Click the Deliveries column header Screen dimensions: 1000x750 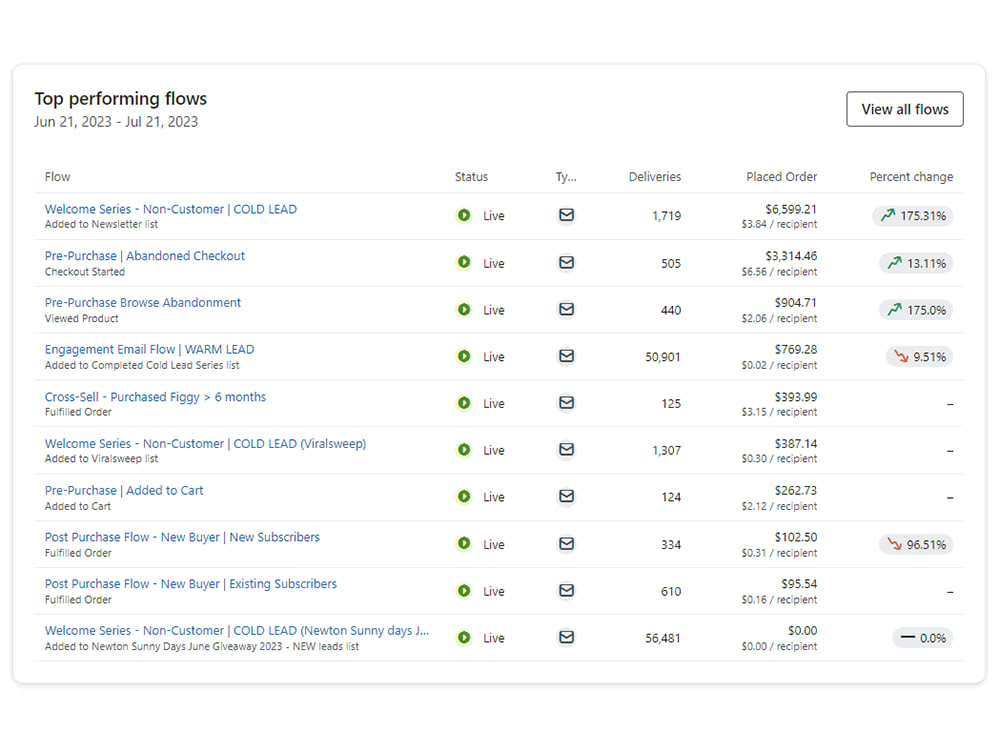pos(654,176)
